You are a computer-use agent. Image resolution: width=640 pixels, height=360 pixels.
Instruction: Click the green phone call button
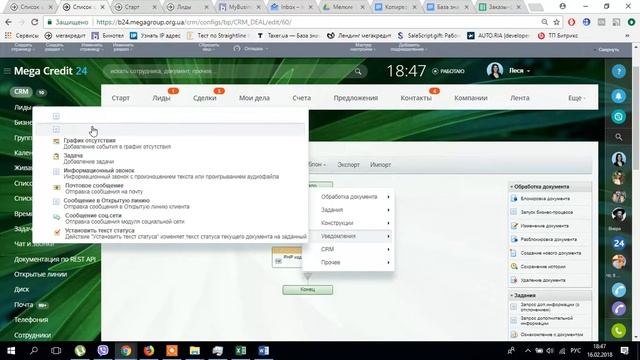619,331
